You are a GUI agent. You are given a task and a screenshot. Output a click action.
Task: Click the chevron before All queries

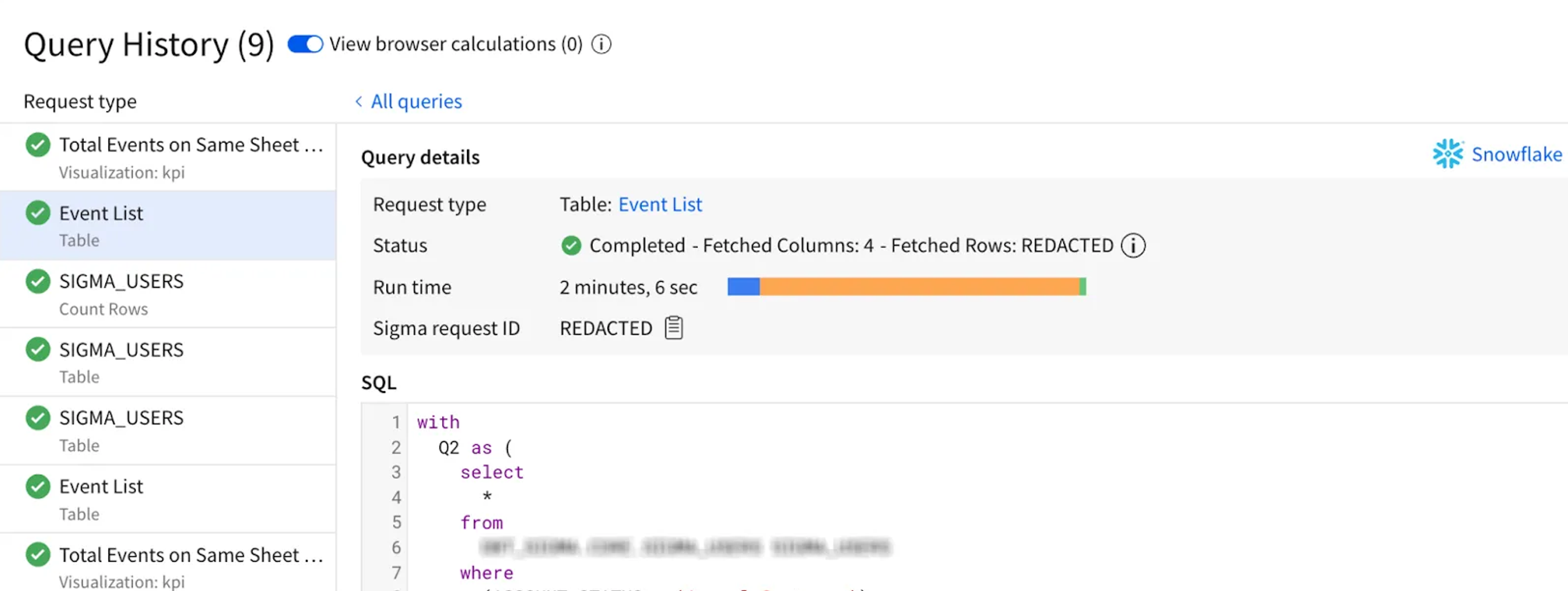(x=359, y=101)
